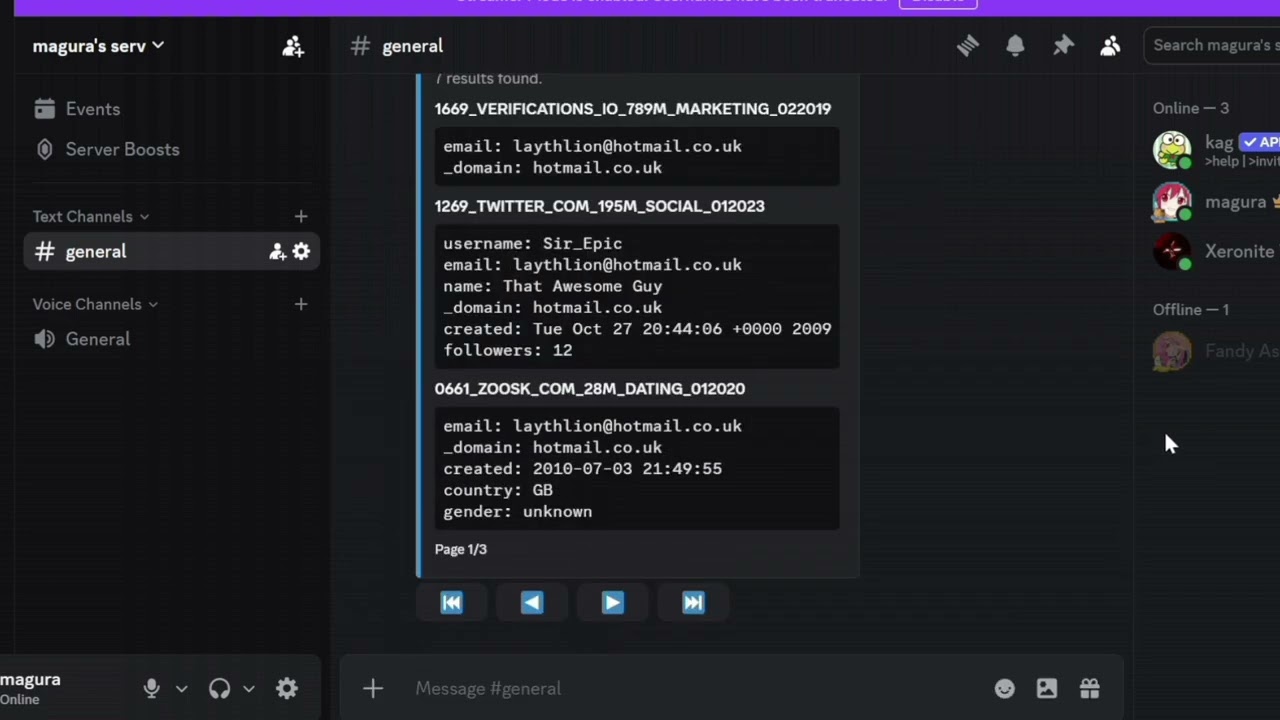Click the 'name: That Awesome Guy' line
Viewport: 1280px width, 720px height.
[x=553, y=286]
